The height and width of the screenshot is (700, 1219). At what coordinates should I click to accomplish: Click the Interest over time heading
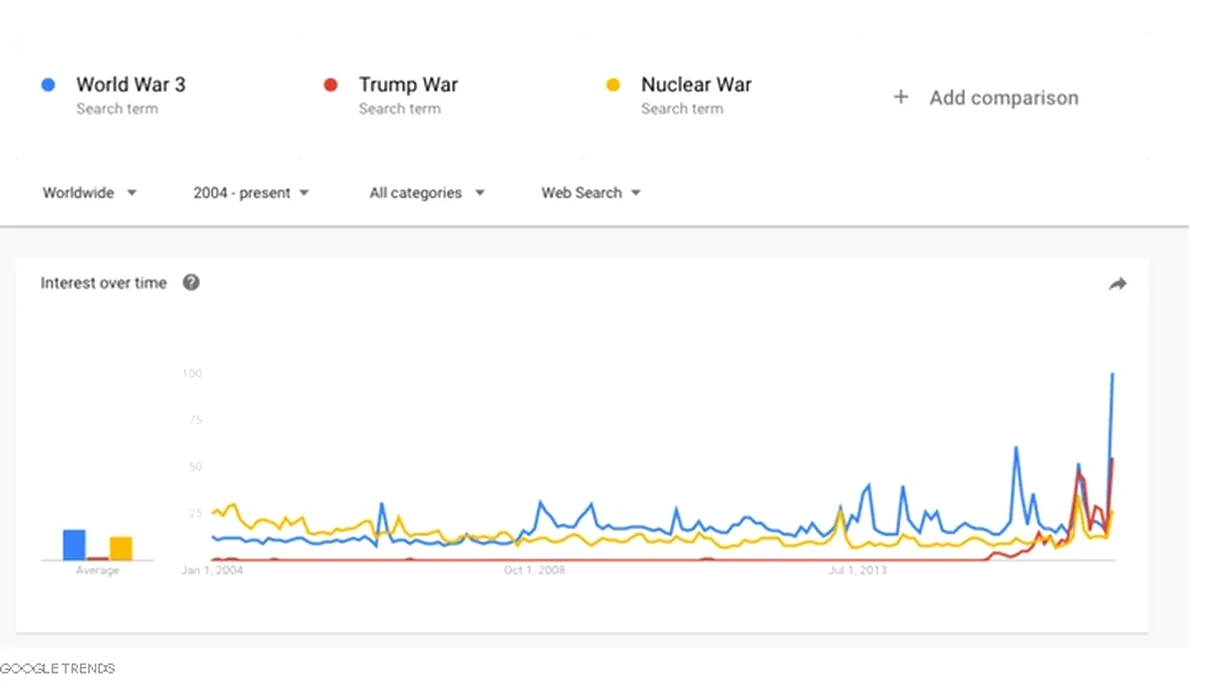(103, 283)
